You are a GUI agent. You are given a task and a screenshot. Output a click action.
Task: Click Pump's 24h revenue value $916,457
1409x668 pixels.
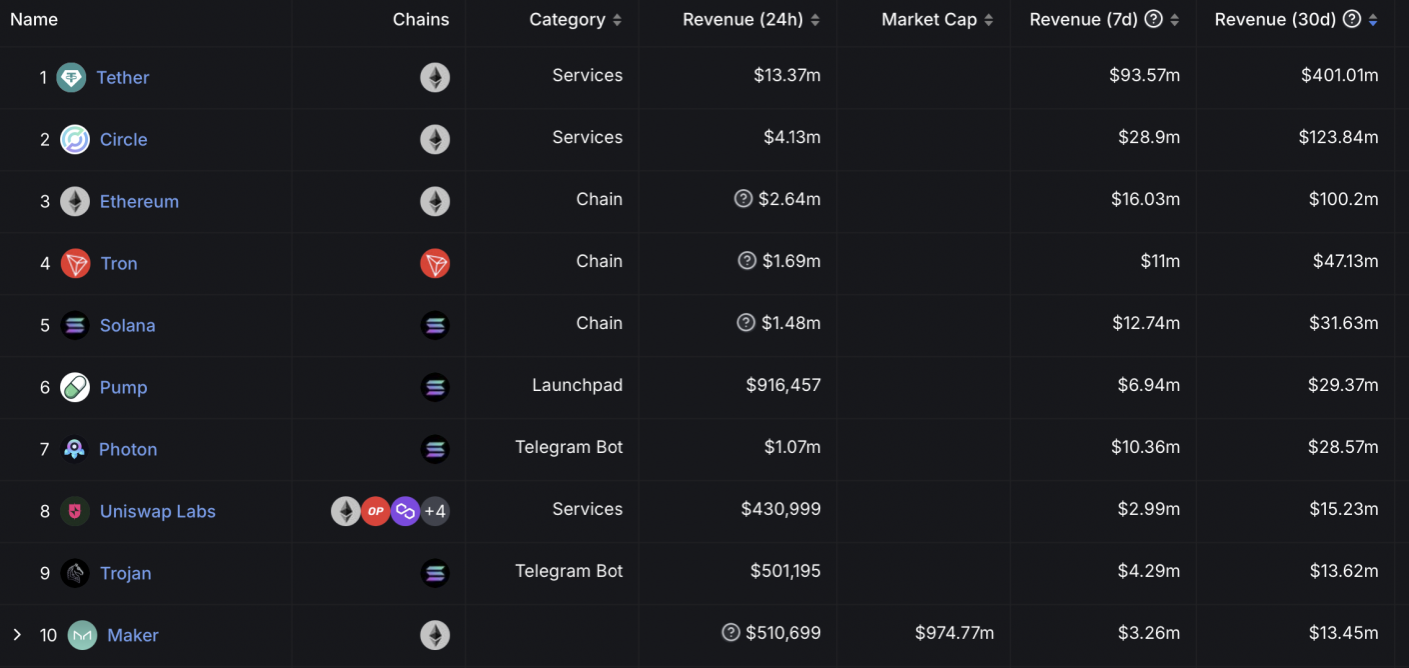click(783, 385)
